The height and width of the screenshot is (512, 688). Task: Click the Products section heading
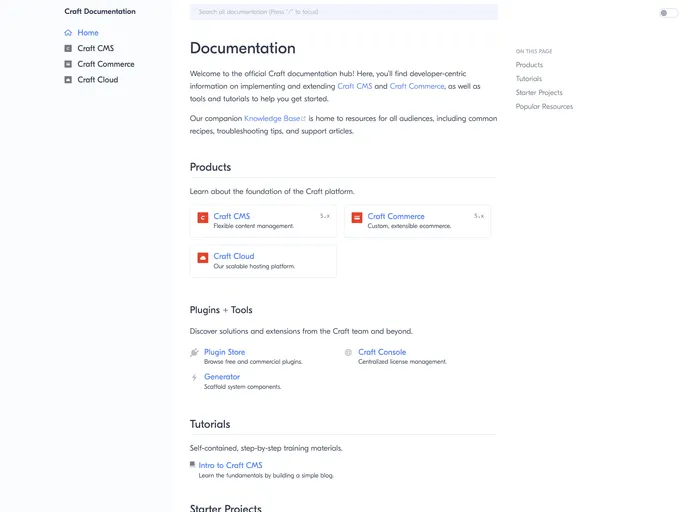coord(210,167)
